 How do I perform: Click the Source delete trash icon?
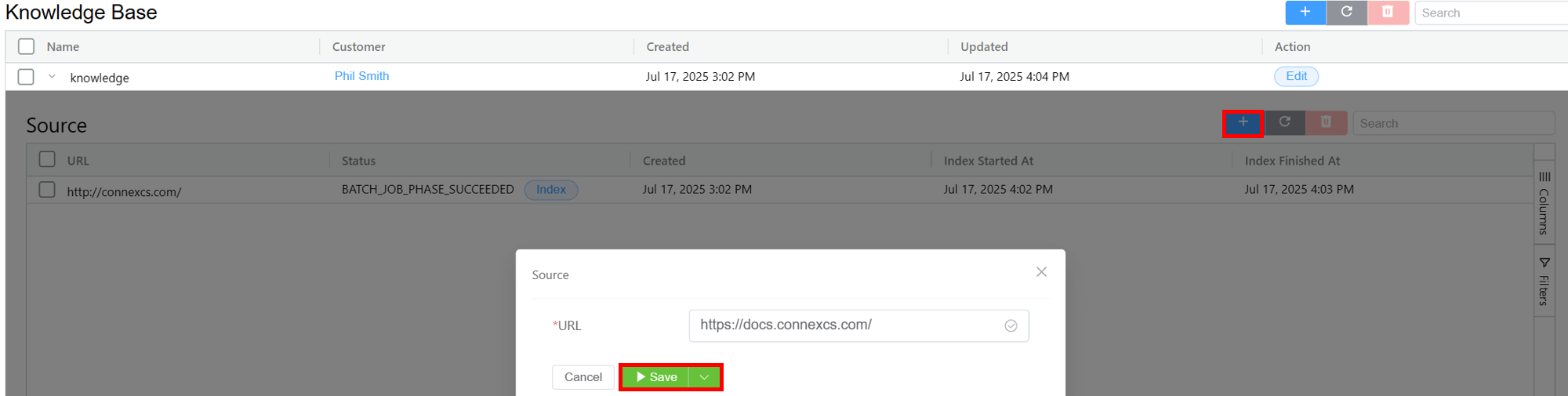pyautogui.click(x=1327, y=123)
